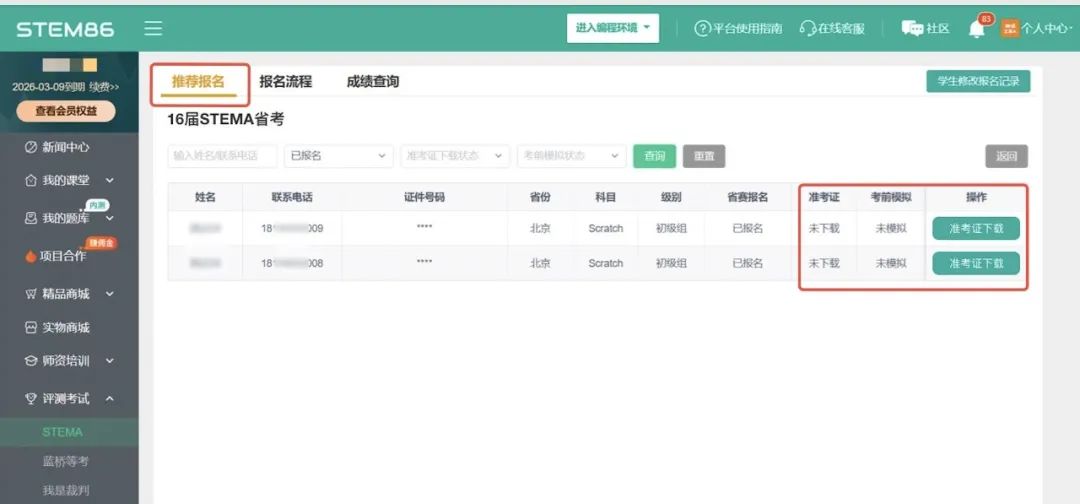The image size is (1080, 504).
Task: Click 准考证下载 for phone ending 008
Action: pyautogui.click(x=976, y=263)
